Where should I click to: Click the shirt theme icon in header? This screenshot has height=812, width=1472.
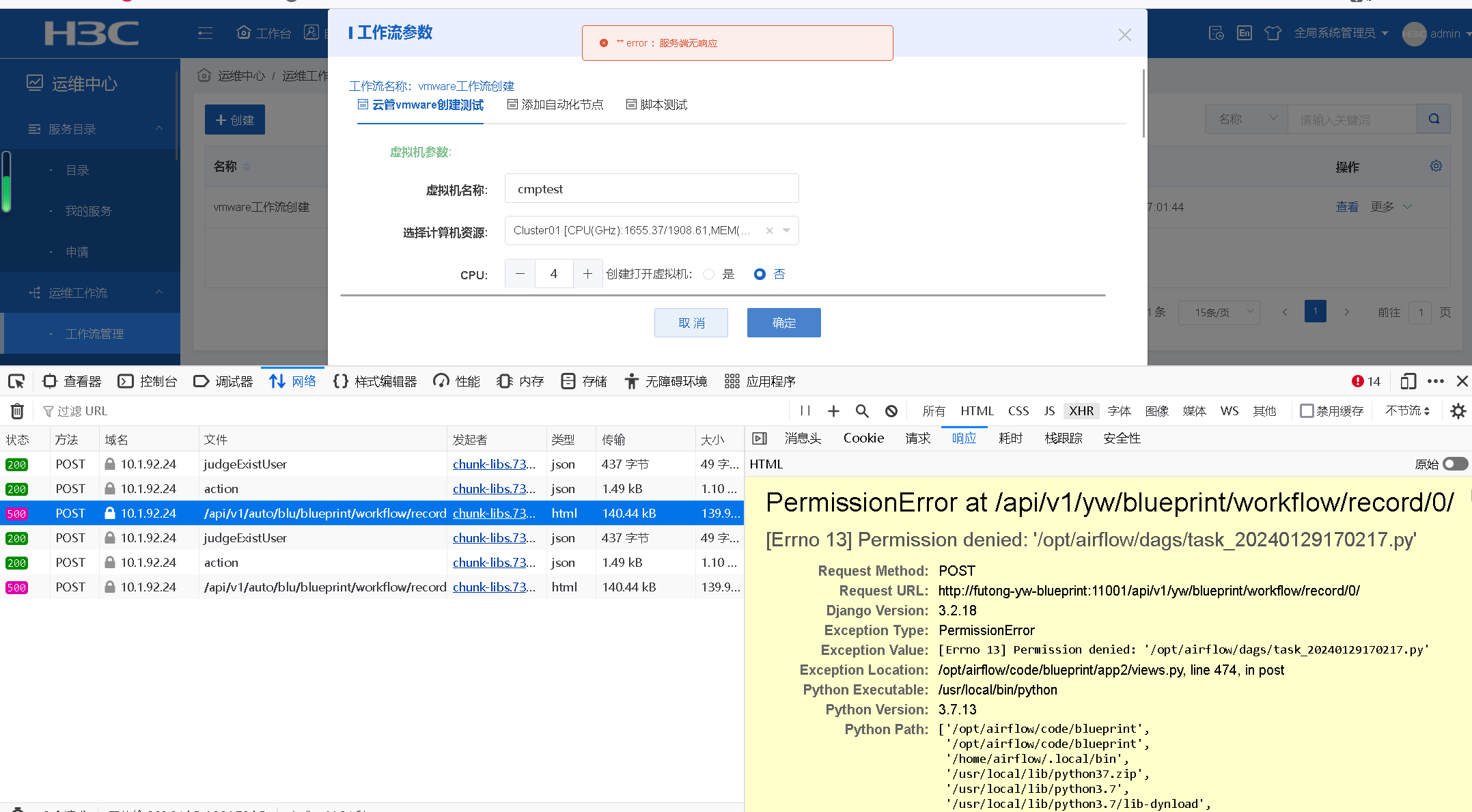coord(1273,33)
